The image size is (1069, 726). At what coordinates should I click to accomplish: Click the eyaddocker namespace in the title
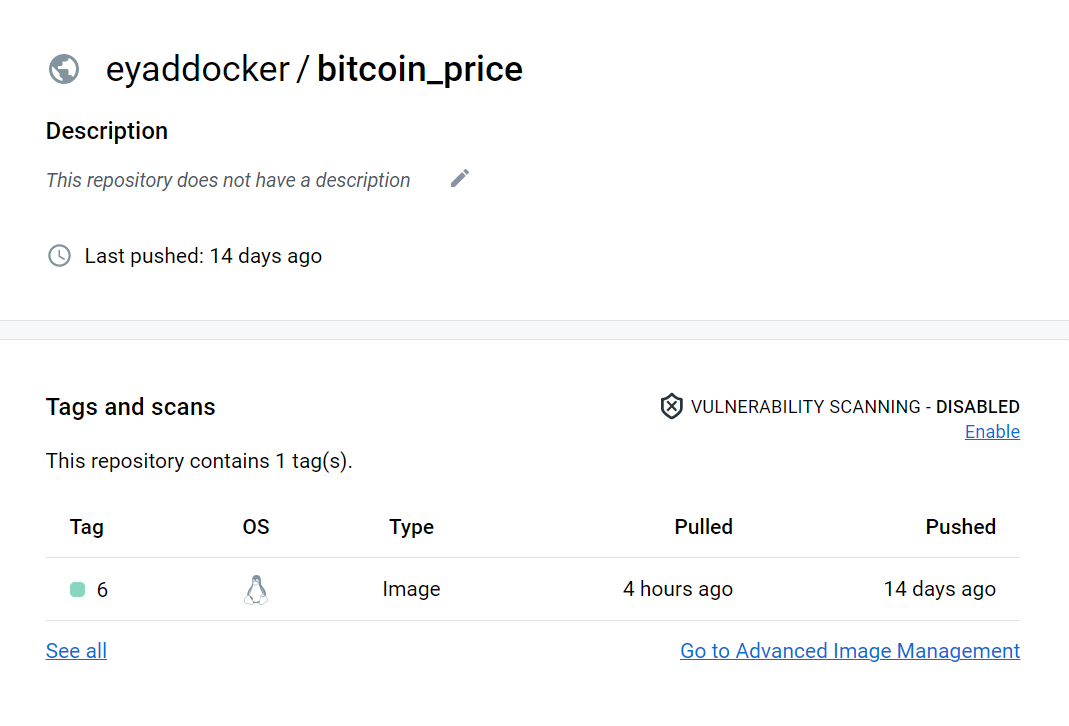coord(197,69)
